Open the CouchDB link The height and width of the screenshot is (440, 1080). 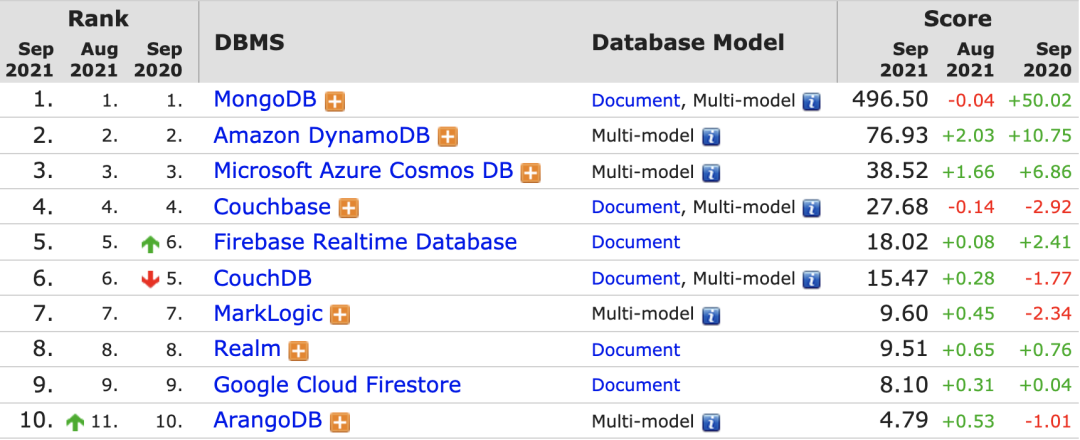(262, 278)
